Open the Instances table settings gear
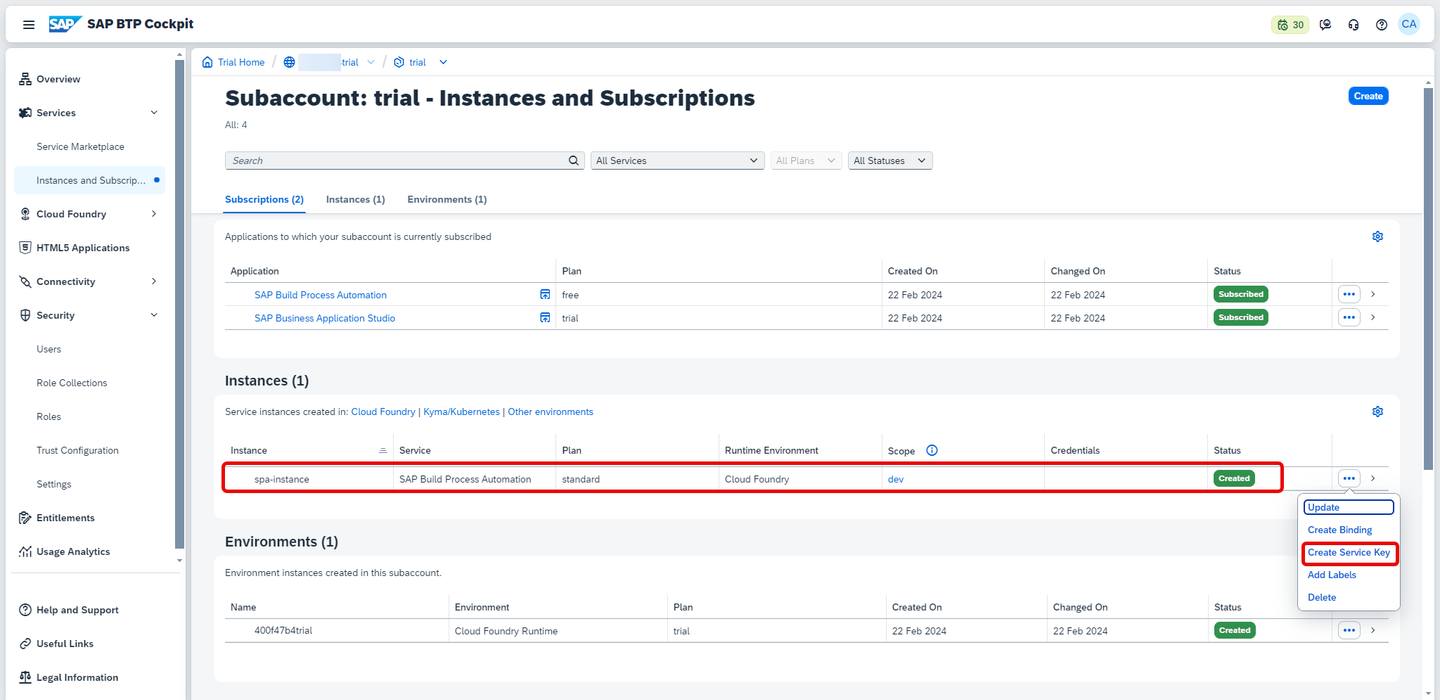This screenshot has height=700, width=1440. 1377,412
